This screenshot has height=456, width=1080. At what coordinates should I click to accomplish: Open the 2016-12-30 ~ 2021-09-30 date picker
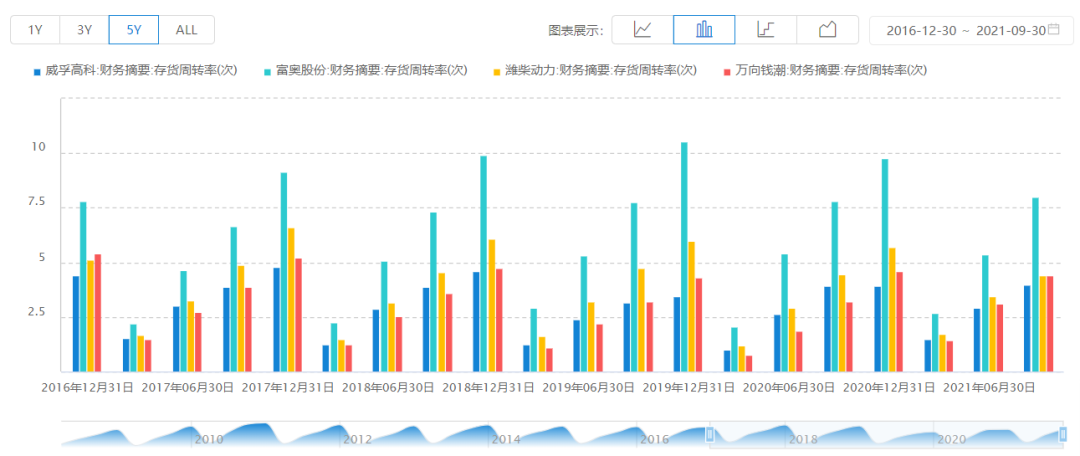(x=958, y=30)
